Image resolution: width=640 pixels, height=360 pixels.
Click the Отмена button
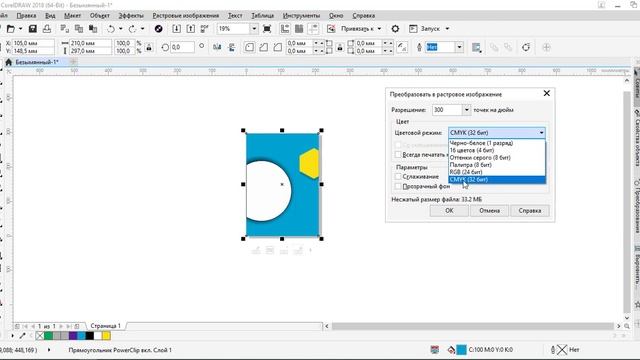coord(489,211)
